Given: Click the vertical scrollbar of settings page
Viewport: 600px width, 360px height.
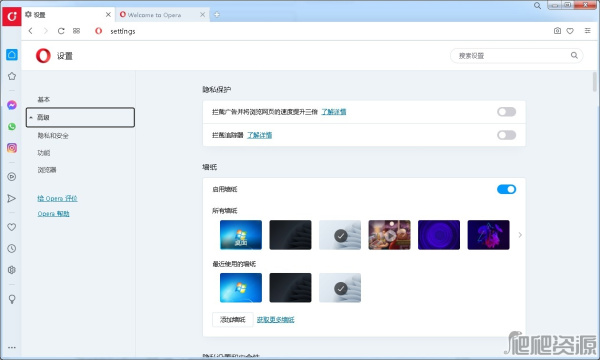Looking at the screenshot, I should (595, 82).
